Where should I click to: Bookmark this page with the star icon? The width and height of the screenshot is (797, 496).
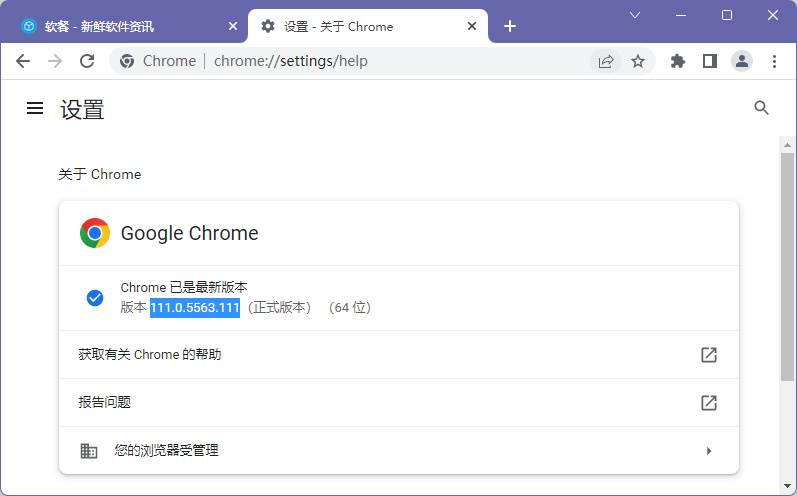point(638,61)
